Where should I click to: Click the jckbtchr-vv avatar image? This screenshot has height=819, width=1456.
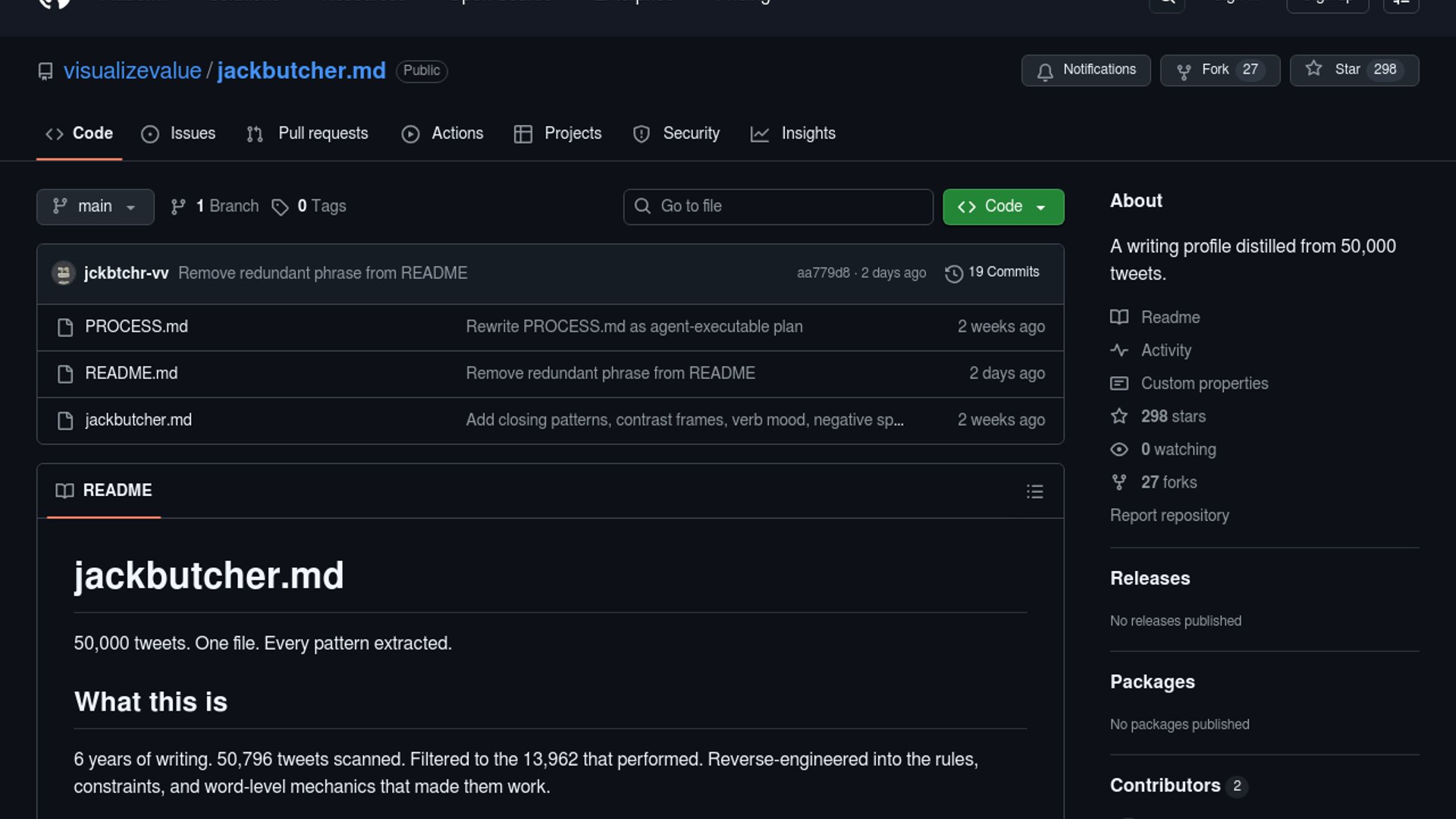coord(64,273)
